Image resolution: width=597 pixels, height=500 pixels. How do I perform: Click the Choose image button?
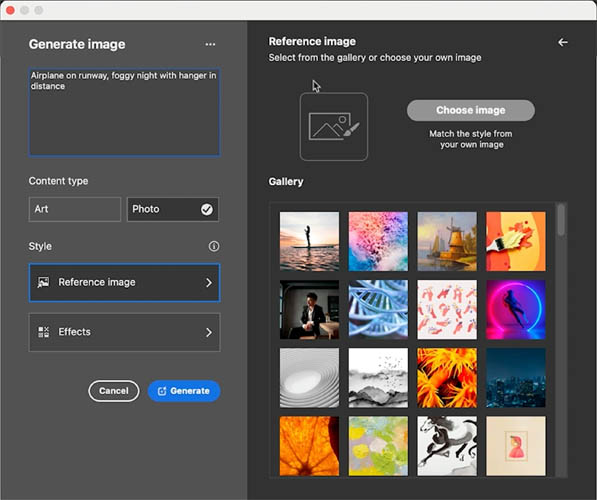pos(471,110)
